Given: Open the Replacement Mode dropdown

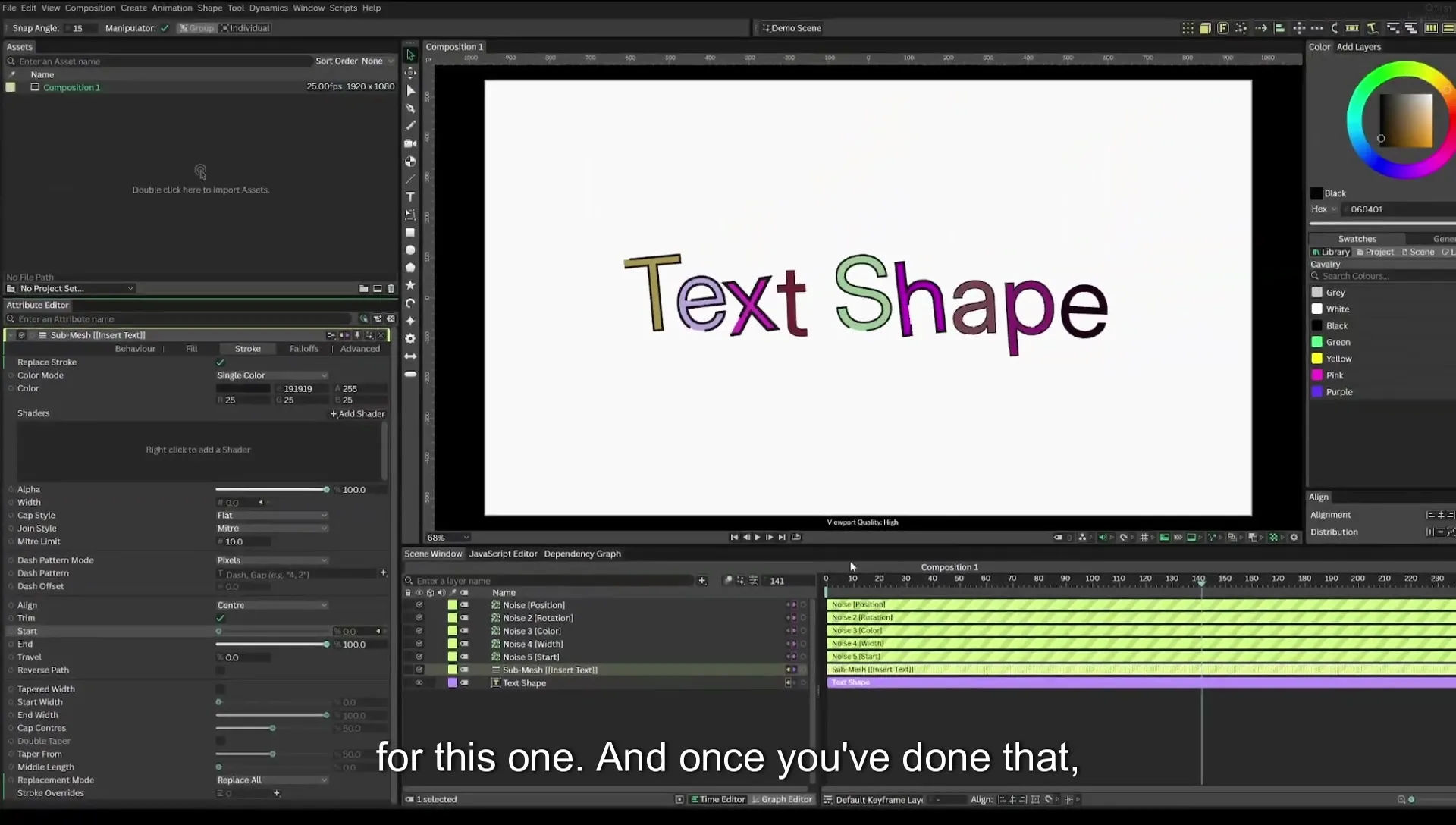Looking at the screenshot, I should click(271, 780).
